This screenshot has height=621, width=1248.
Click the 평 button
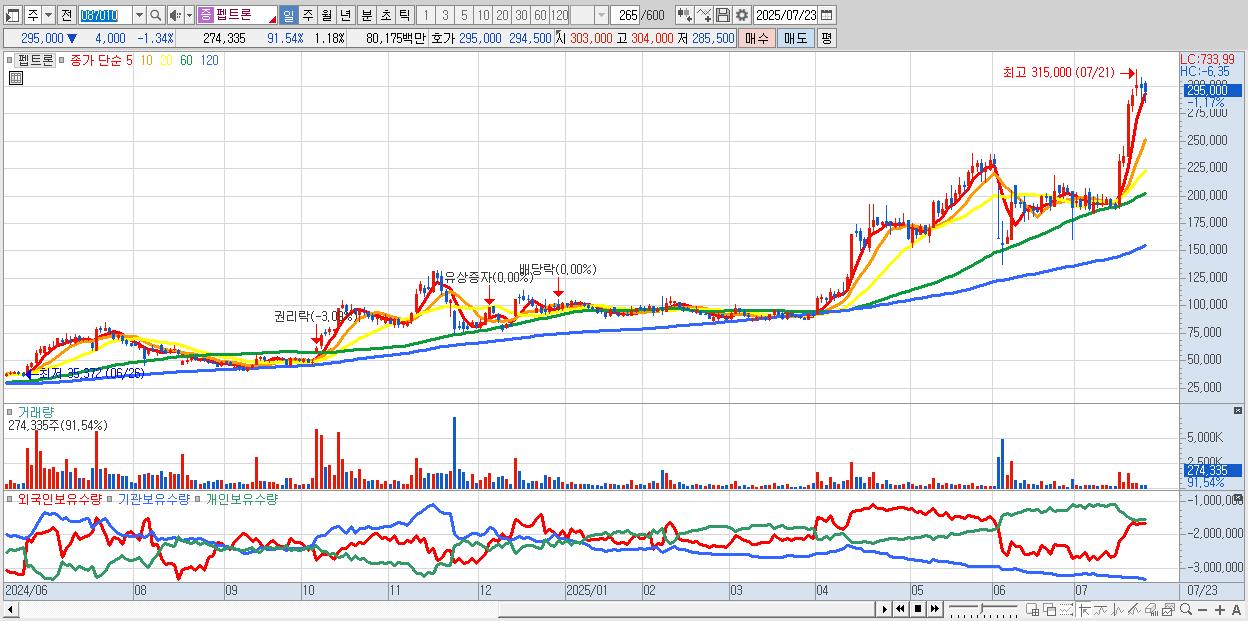coord(826,38)
